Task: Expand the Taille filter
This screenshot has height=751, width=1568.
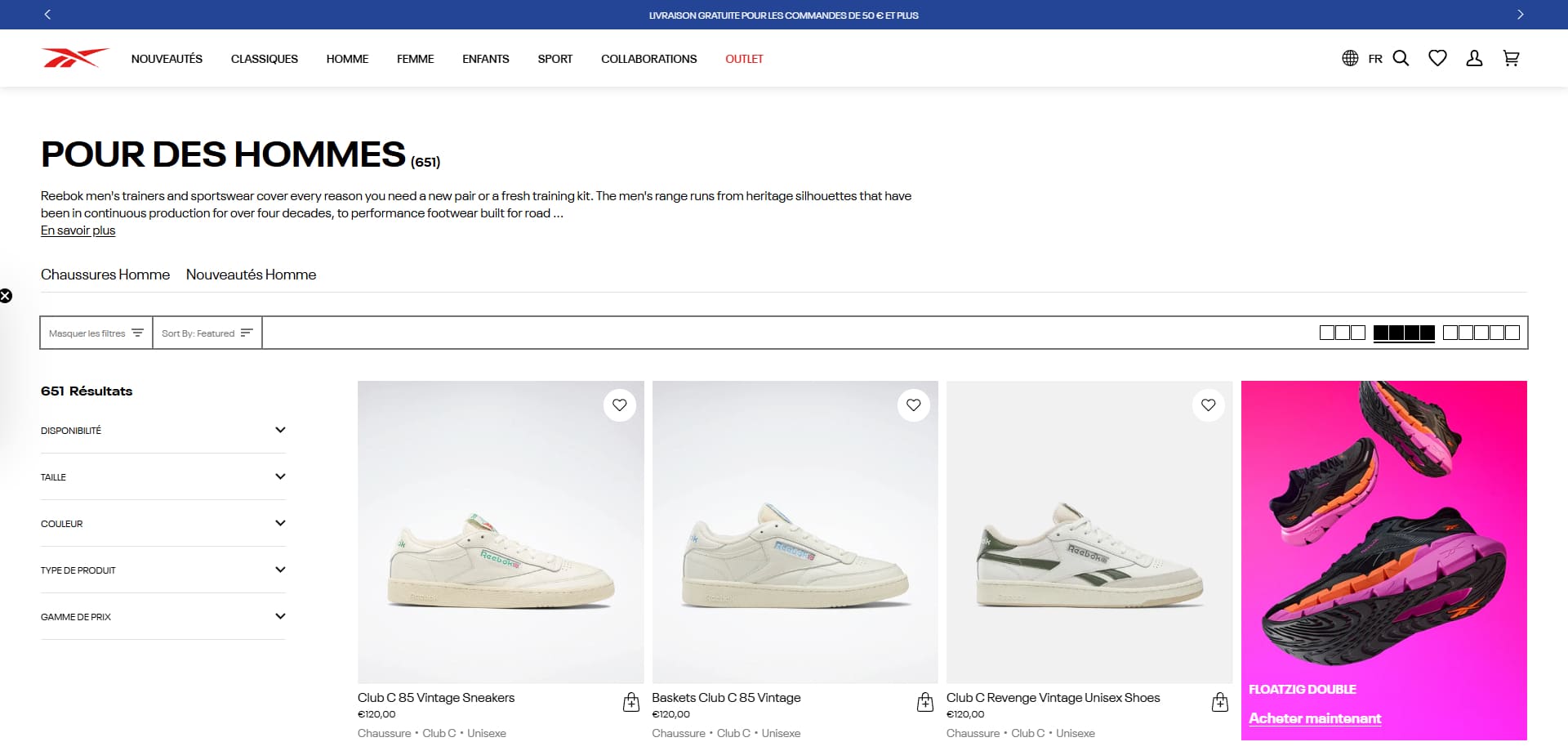Action: pos(163,476)
